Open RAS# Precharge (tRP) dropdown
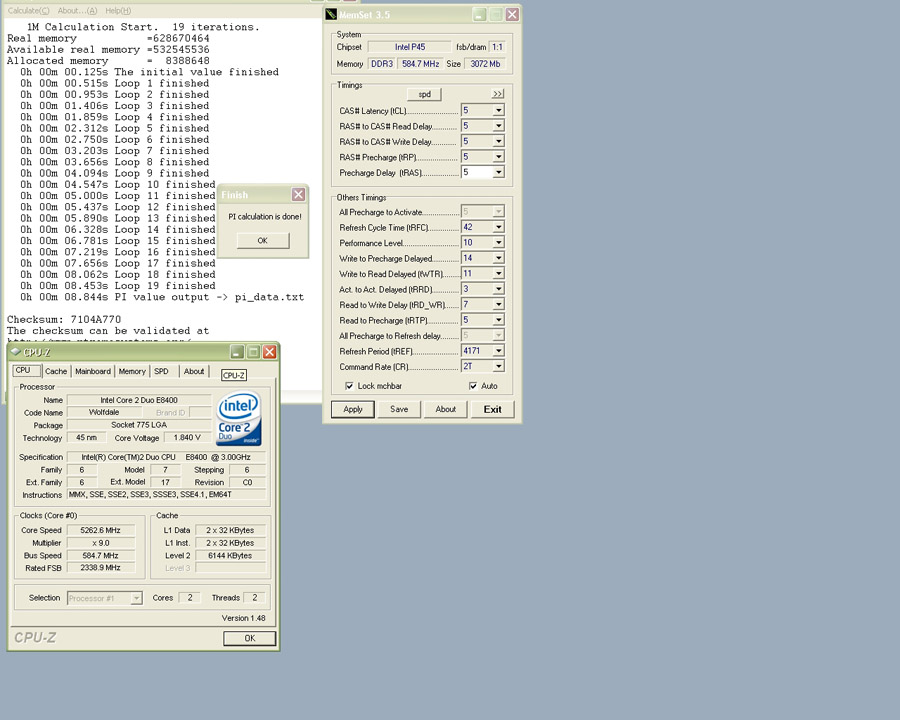The image size is (900, 720). [x=498, y=157]
